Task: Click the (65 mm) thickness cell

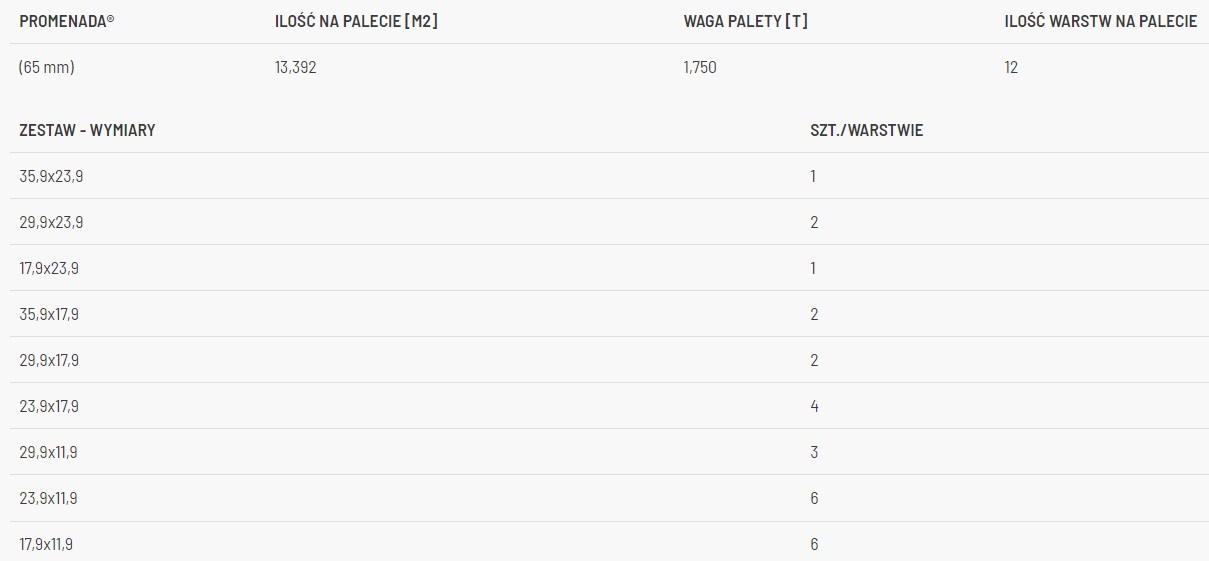Action: [x=47, y=68]
